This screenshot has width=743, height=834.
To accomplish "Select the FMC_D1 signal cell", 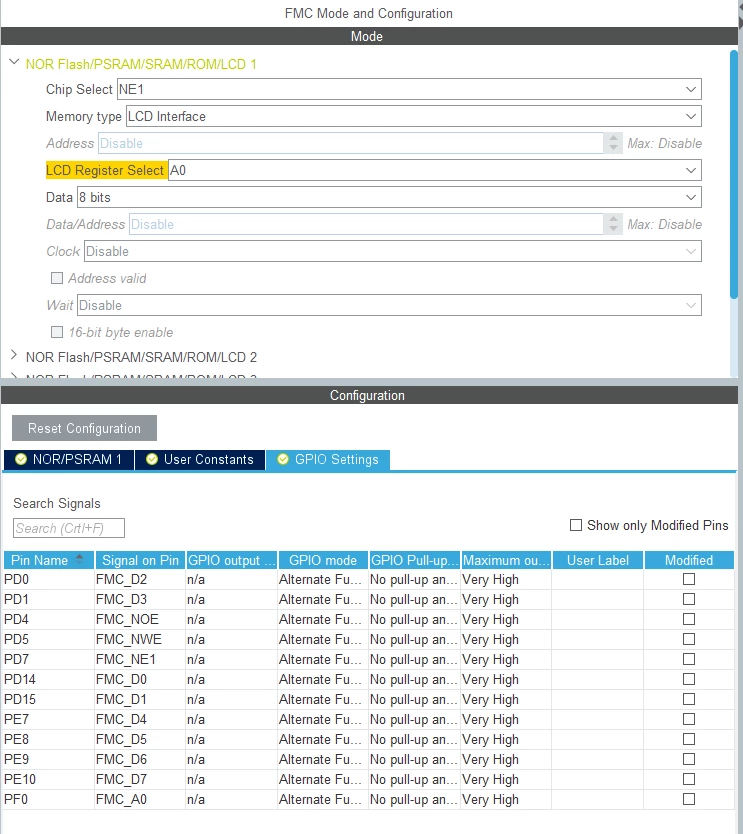I will [x=140, y=699].
